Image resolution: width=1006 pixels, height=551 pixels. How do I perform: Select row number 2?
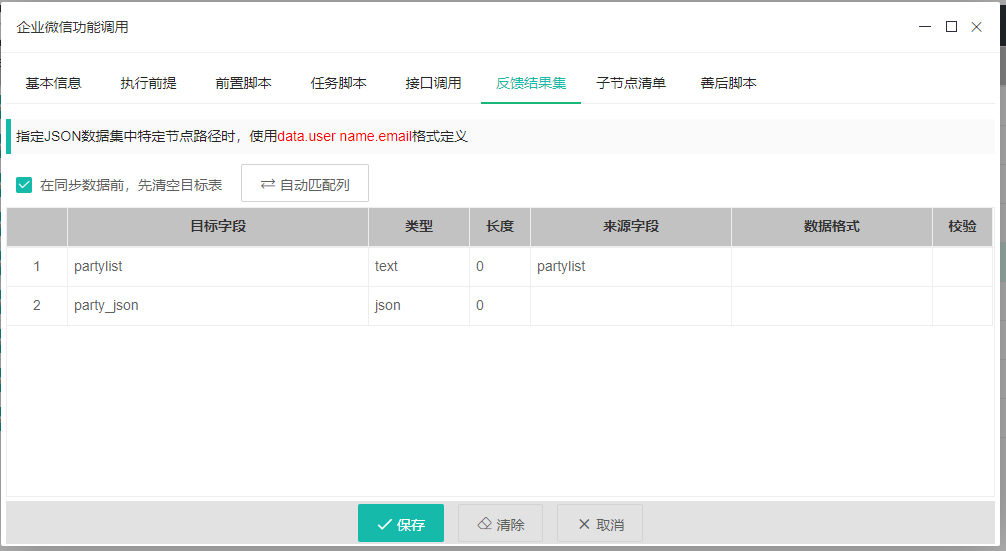pos(37,306)
